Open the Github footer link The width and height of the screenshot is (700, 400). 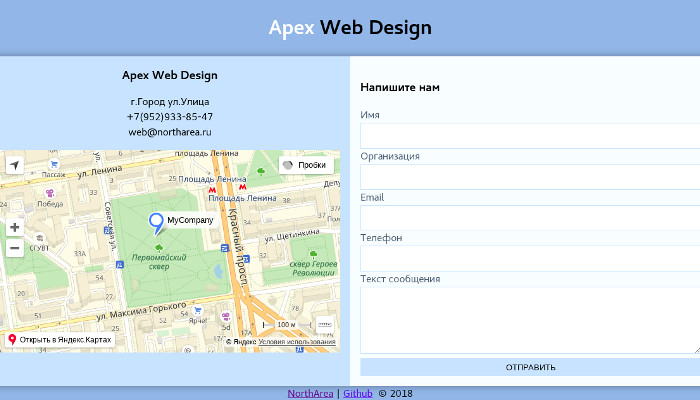358,393
